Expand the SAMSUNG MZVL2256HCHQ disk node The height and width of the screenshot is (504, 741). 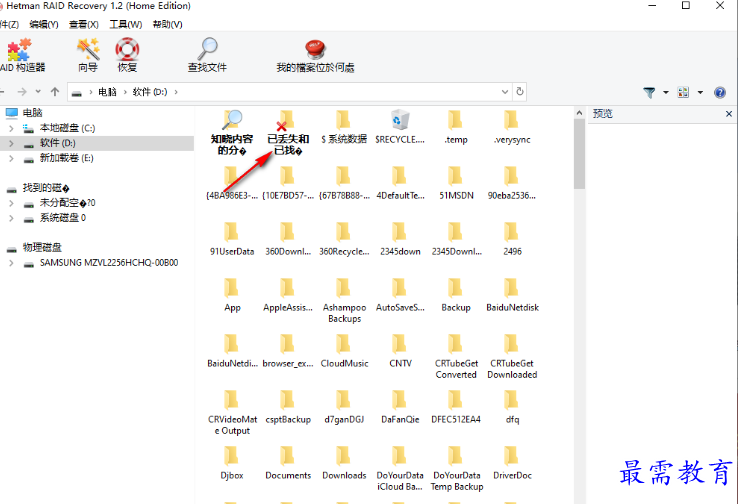11,263
